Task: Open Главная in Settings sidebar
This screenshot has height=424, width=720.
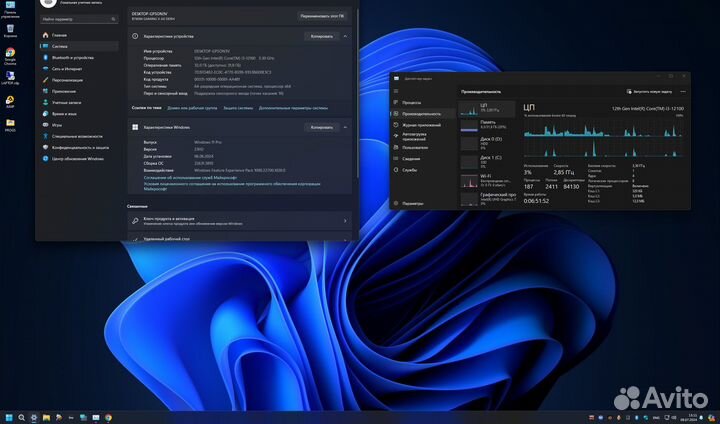Action: coord(78,35)
